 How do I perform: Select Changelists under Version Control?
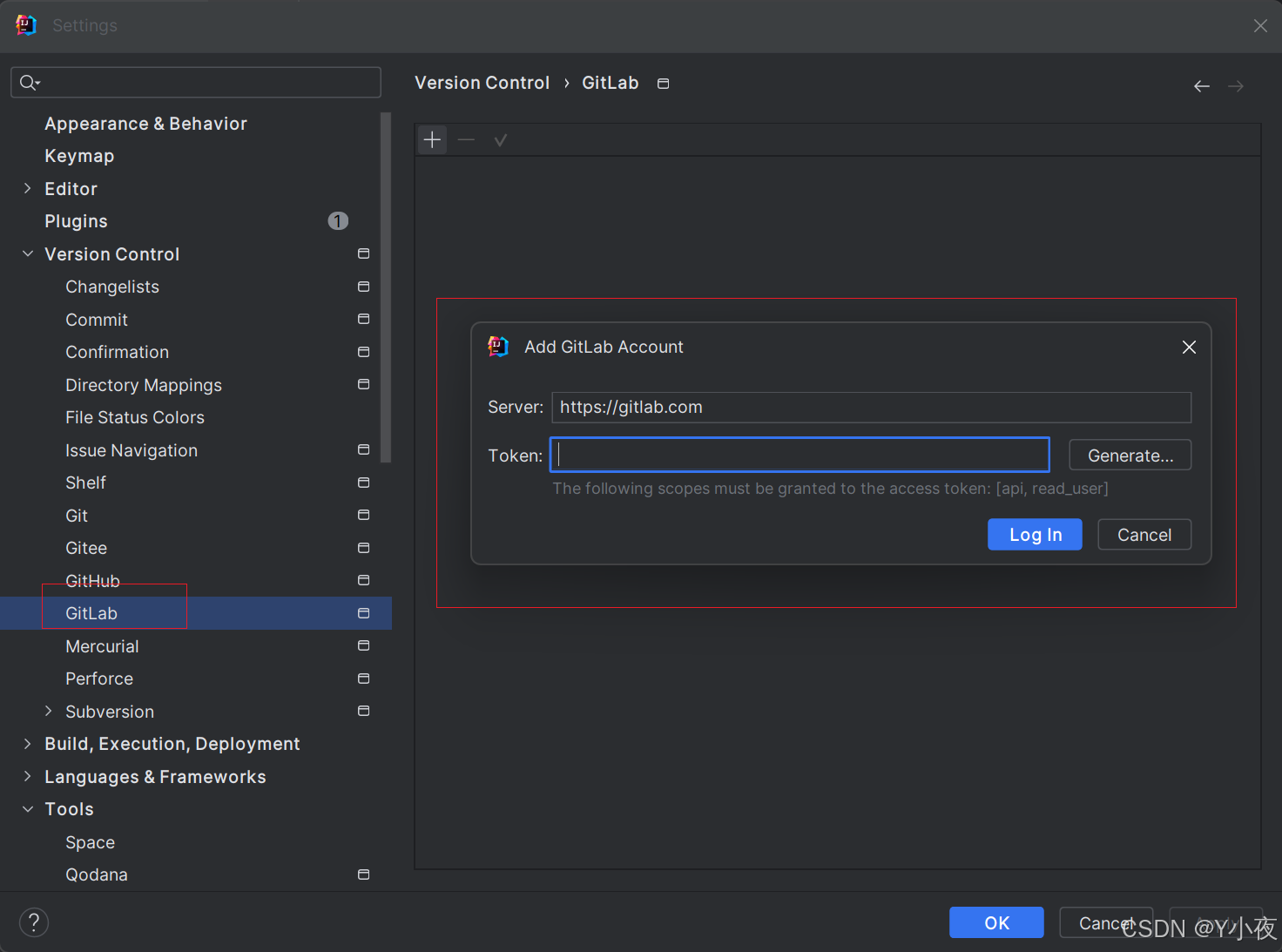[112, 287]
